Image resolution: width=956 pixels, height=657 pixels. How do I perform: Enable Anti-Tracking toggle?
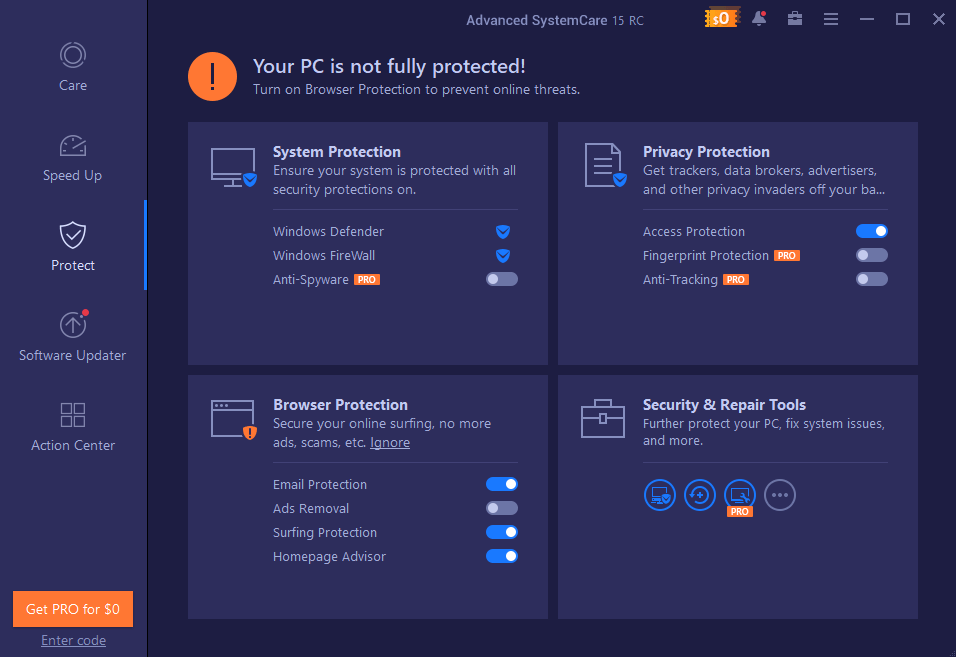point(872,279)
